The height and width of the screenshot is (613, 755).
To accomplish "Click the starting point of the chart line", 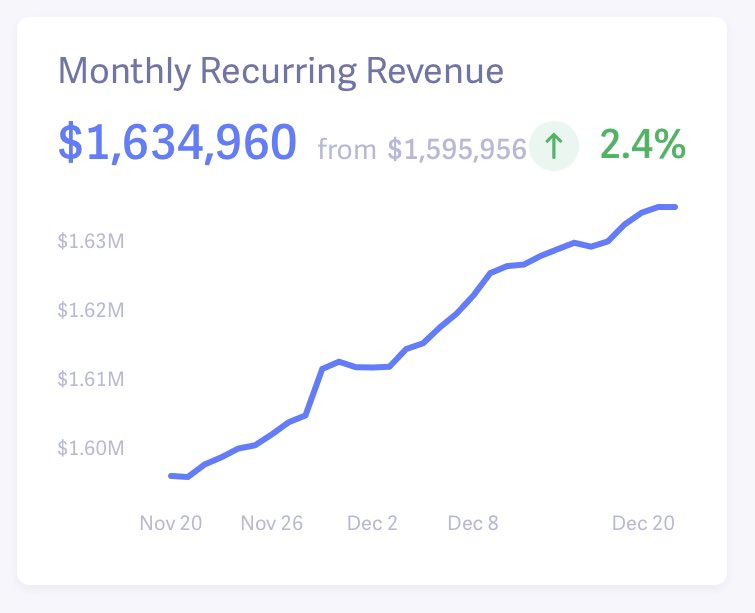I will (171, 476).
